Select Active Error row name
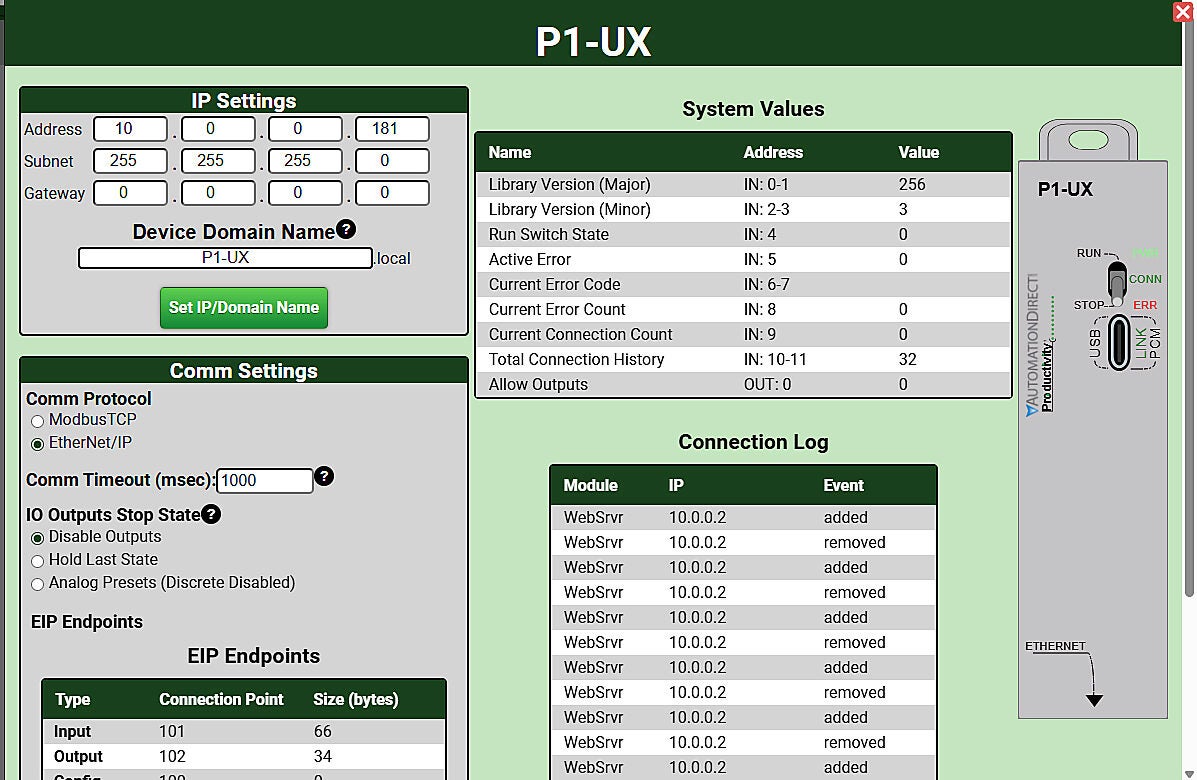 coord(530,260)
